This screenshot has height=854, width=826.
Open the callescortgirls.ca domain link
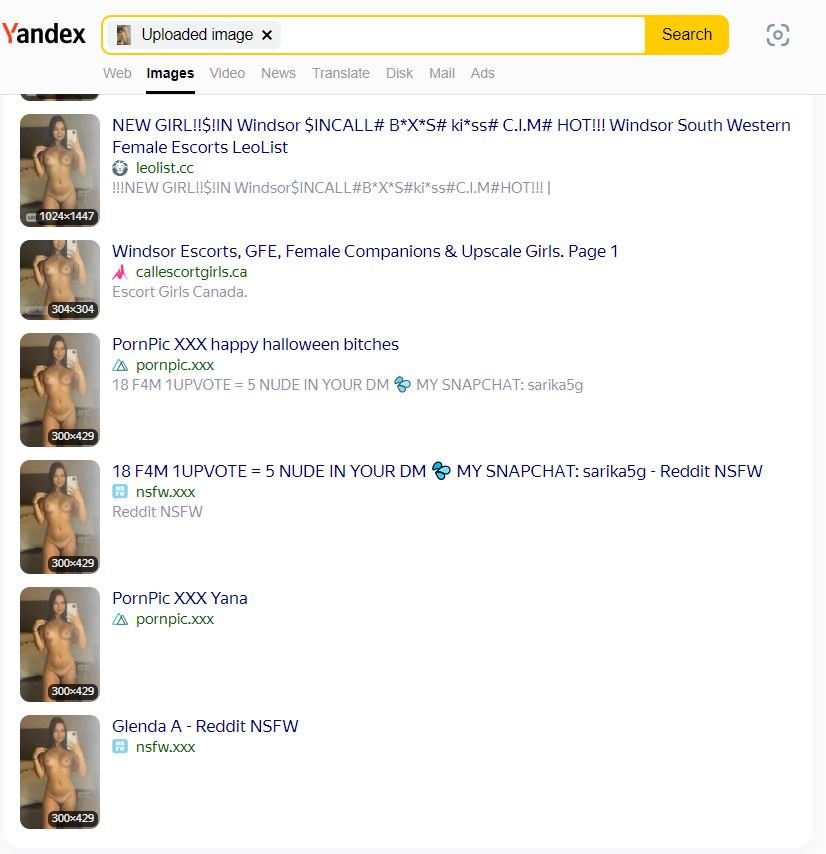pyautogui.click(x=191, y=272)
